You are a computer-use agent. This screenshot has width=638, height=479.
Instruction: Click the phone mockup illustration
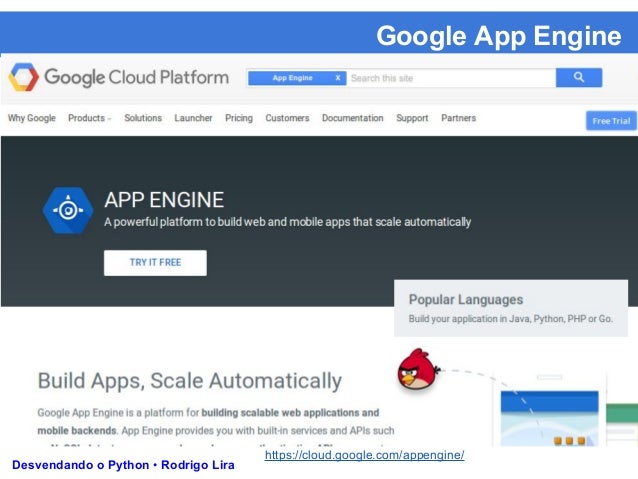point(549,409)
